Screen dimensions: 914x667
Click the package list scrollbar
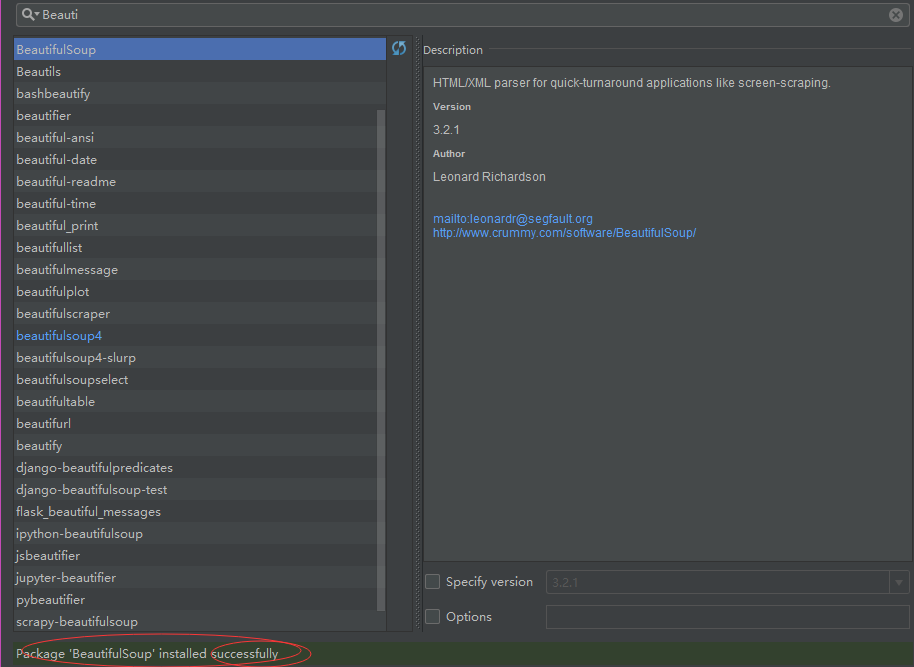tap(381, 360)
